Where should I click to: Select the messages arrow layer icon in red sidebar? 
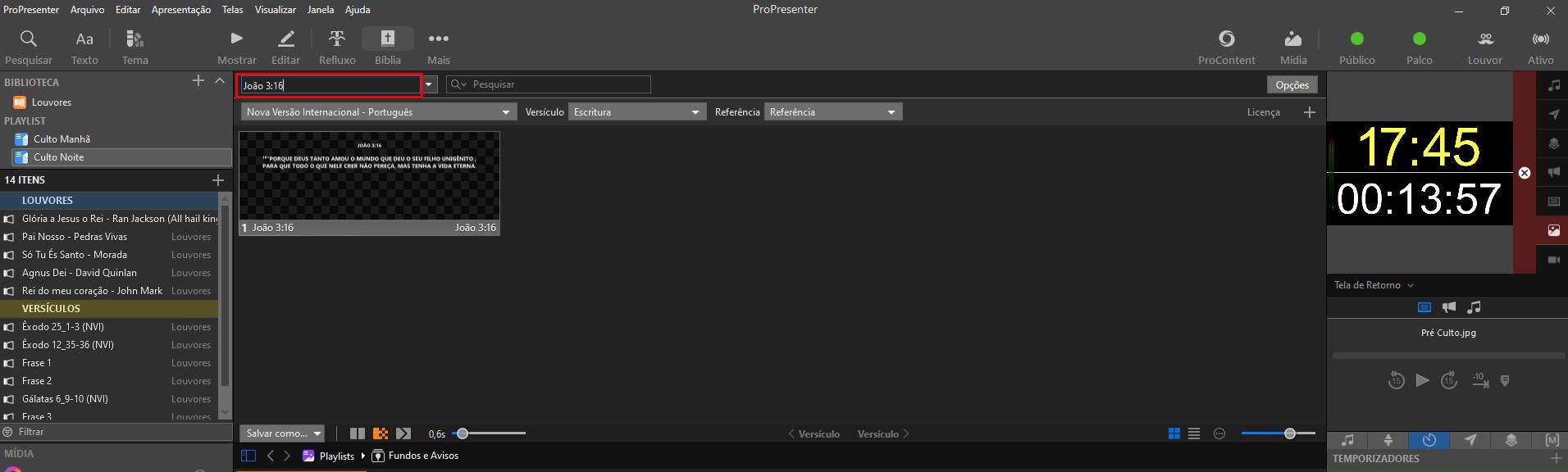click(1554, 115)
